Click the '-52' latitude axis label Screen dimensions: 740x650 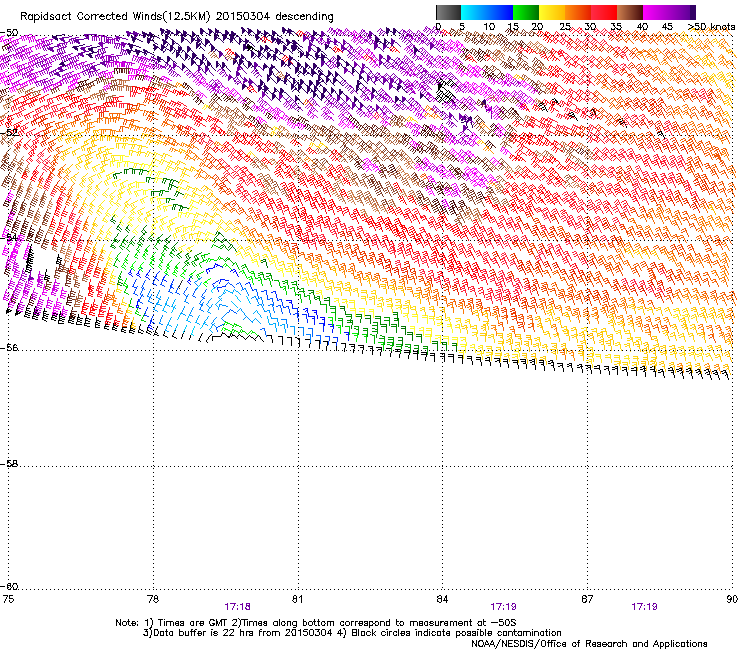pos(9,132)
